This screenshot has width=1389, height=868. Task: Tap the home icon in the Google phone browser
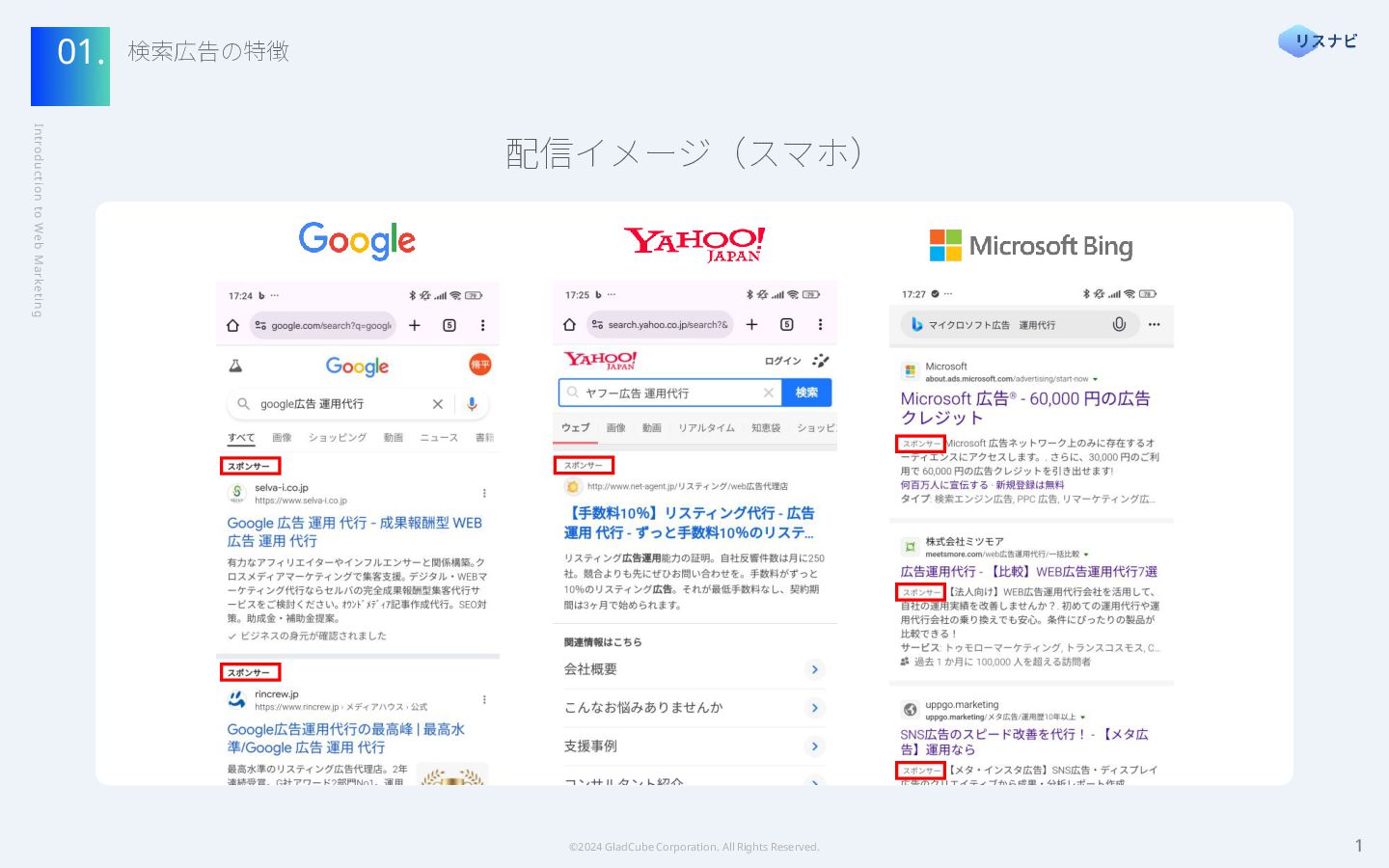[232, 326]
